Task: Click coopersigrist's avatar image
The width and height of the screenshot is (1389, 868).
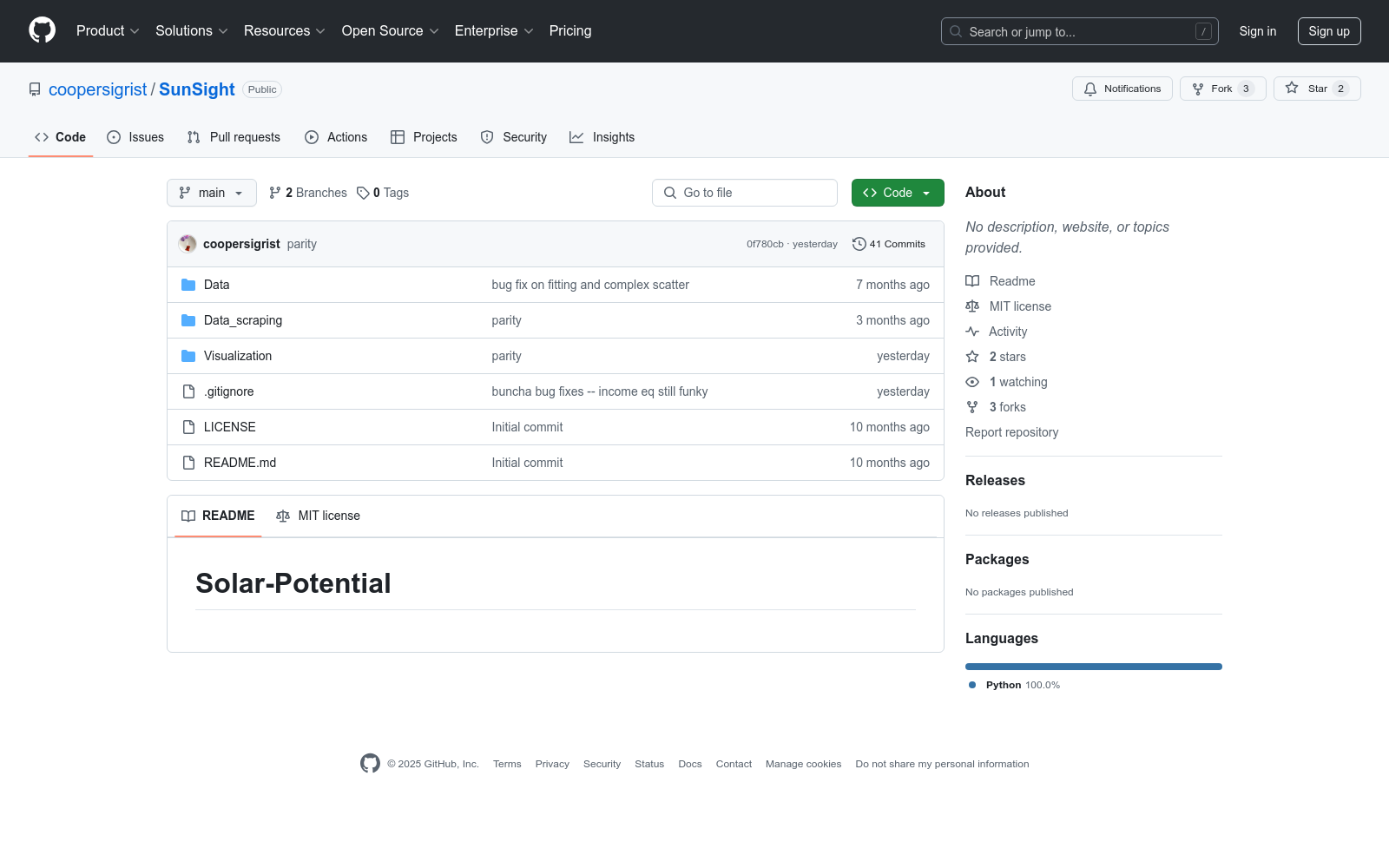Action: 188,244
